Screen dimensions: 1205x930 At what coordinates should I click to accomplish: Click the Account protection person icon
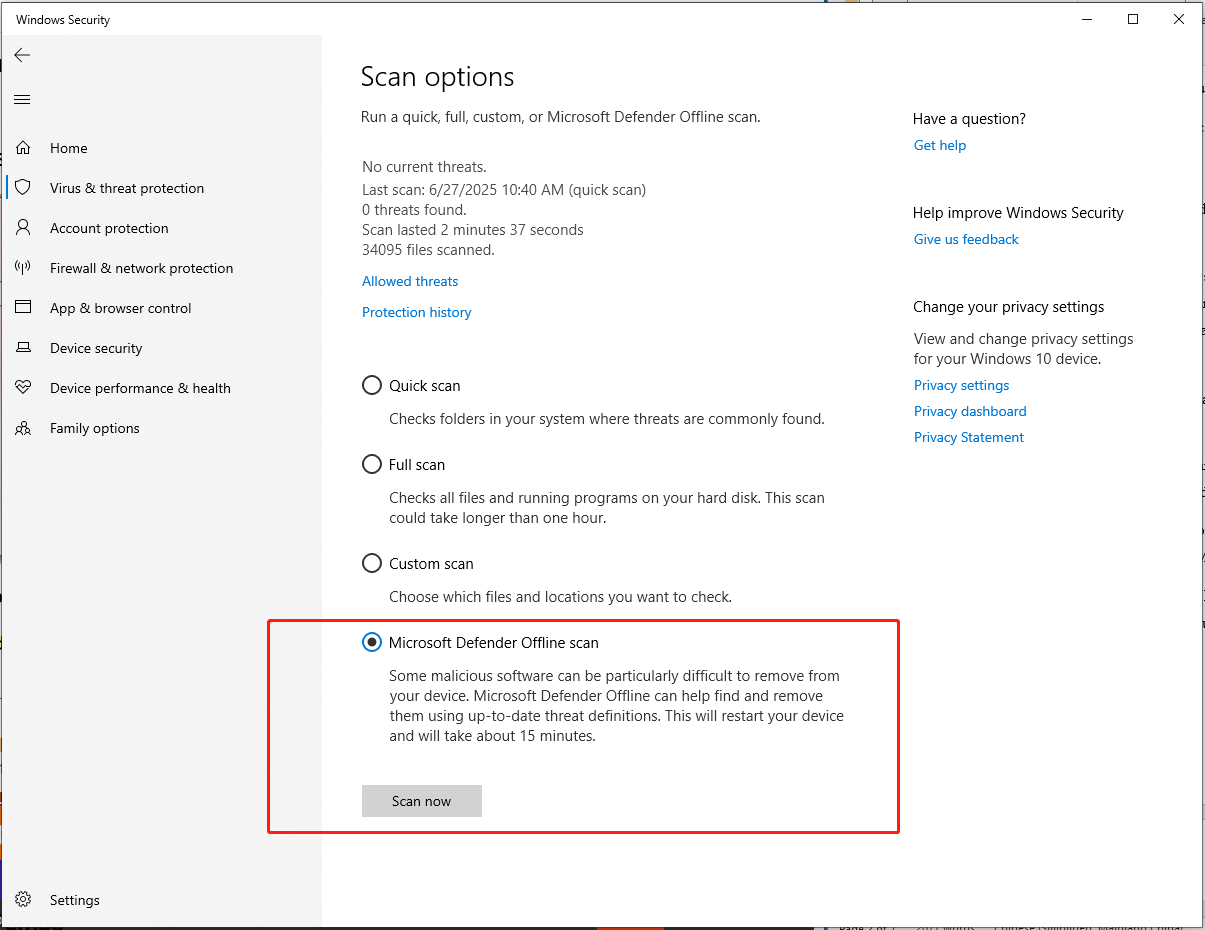(x=23, y=228)
